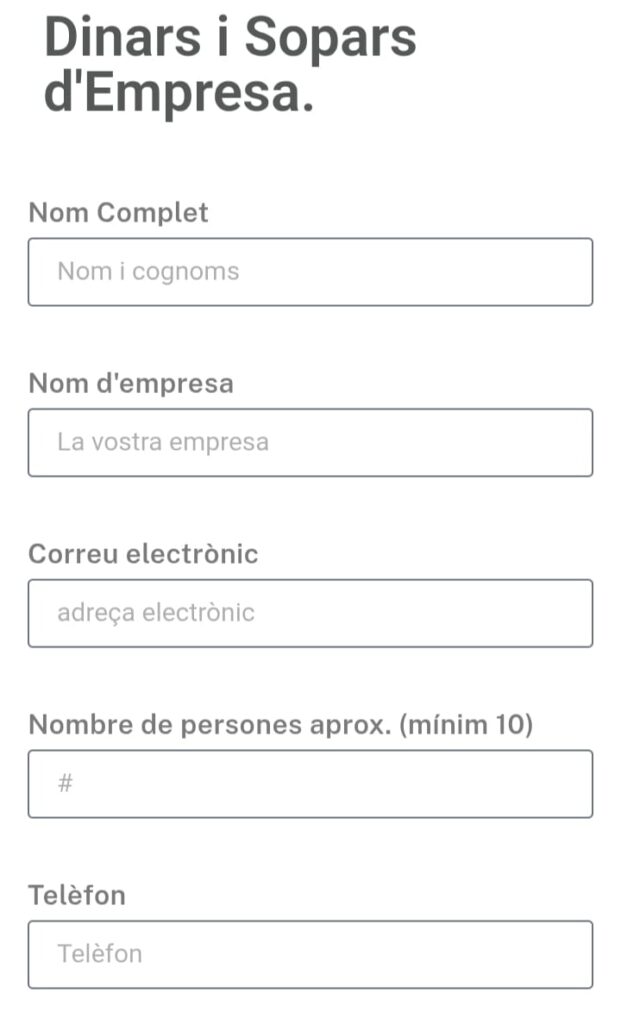Click the "Nombre de persones aprox." label
This screenshot has width=621, height=1024.
click(210, 725)
